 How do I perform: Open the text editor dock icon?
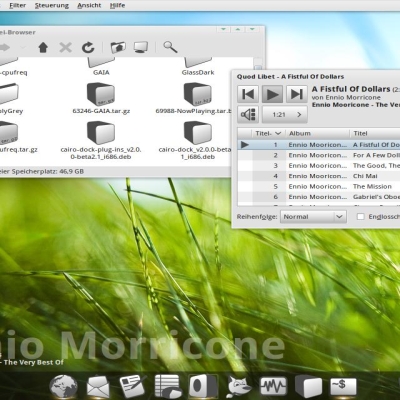(132, 386)
